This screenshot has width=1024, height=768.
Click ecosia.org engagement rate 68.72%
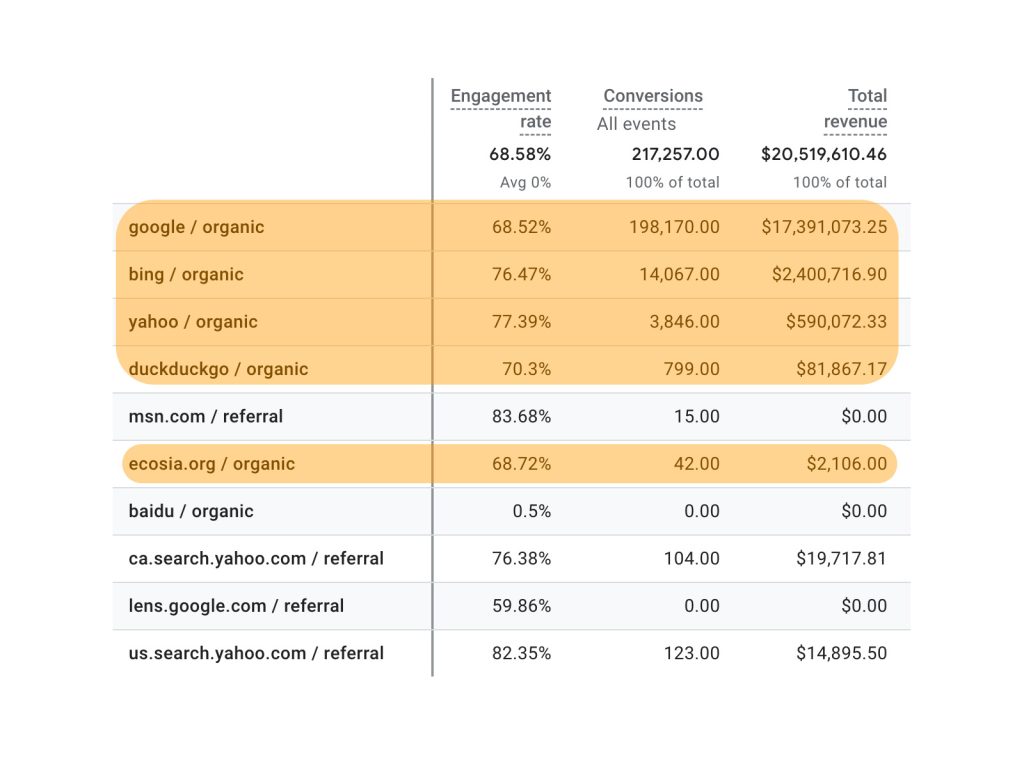coord(521,464)
